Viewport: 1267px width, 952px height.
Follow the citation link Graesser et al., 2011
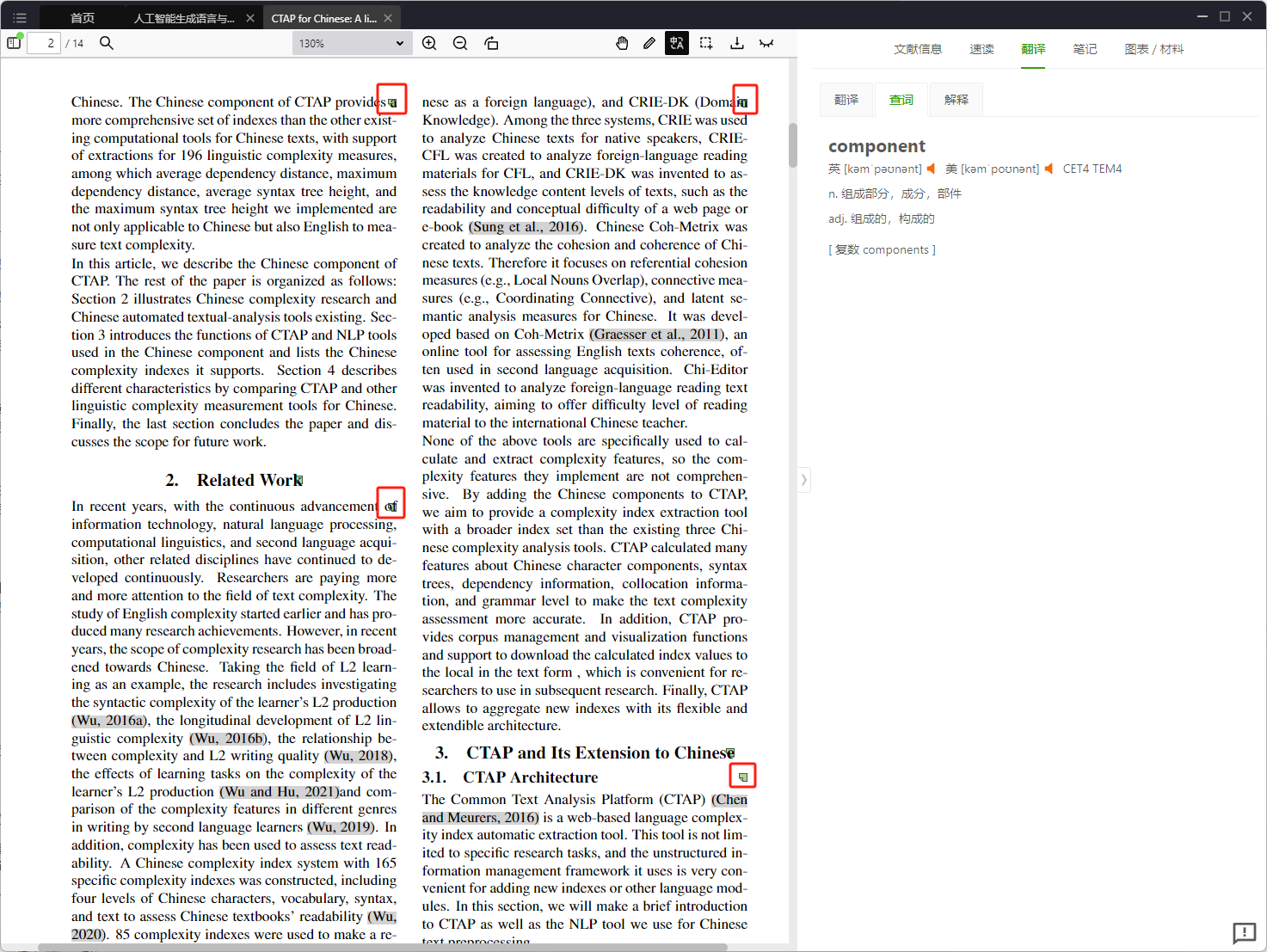[x=657, y=335]
